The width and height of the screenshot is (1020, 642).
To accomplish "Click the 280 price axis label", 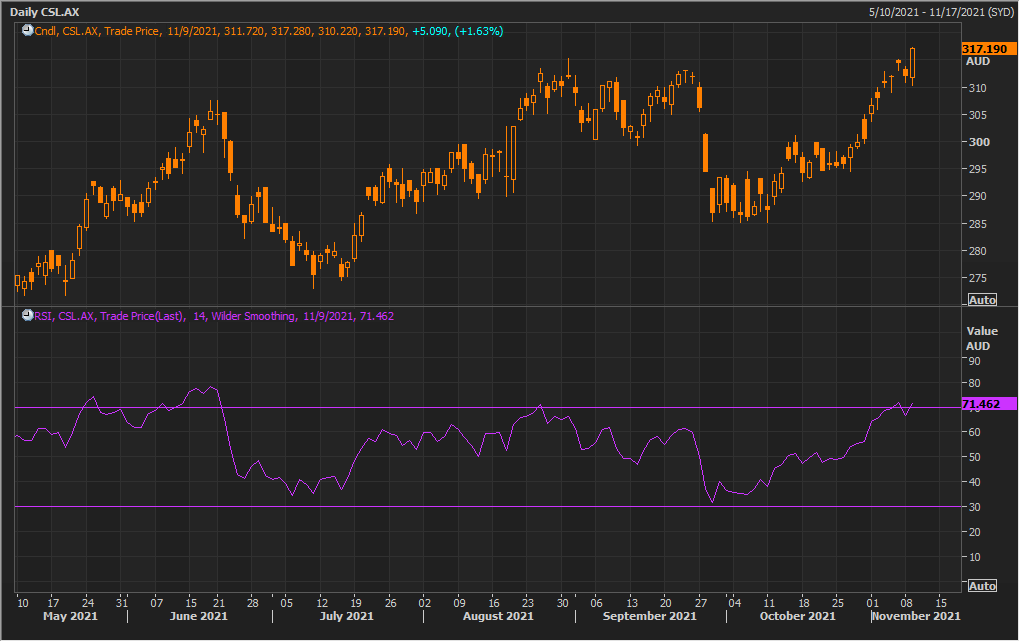I will click(x=977, y=251).
